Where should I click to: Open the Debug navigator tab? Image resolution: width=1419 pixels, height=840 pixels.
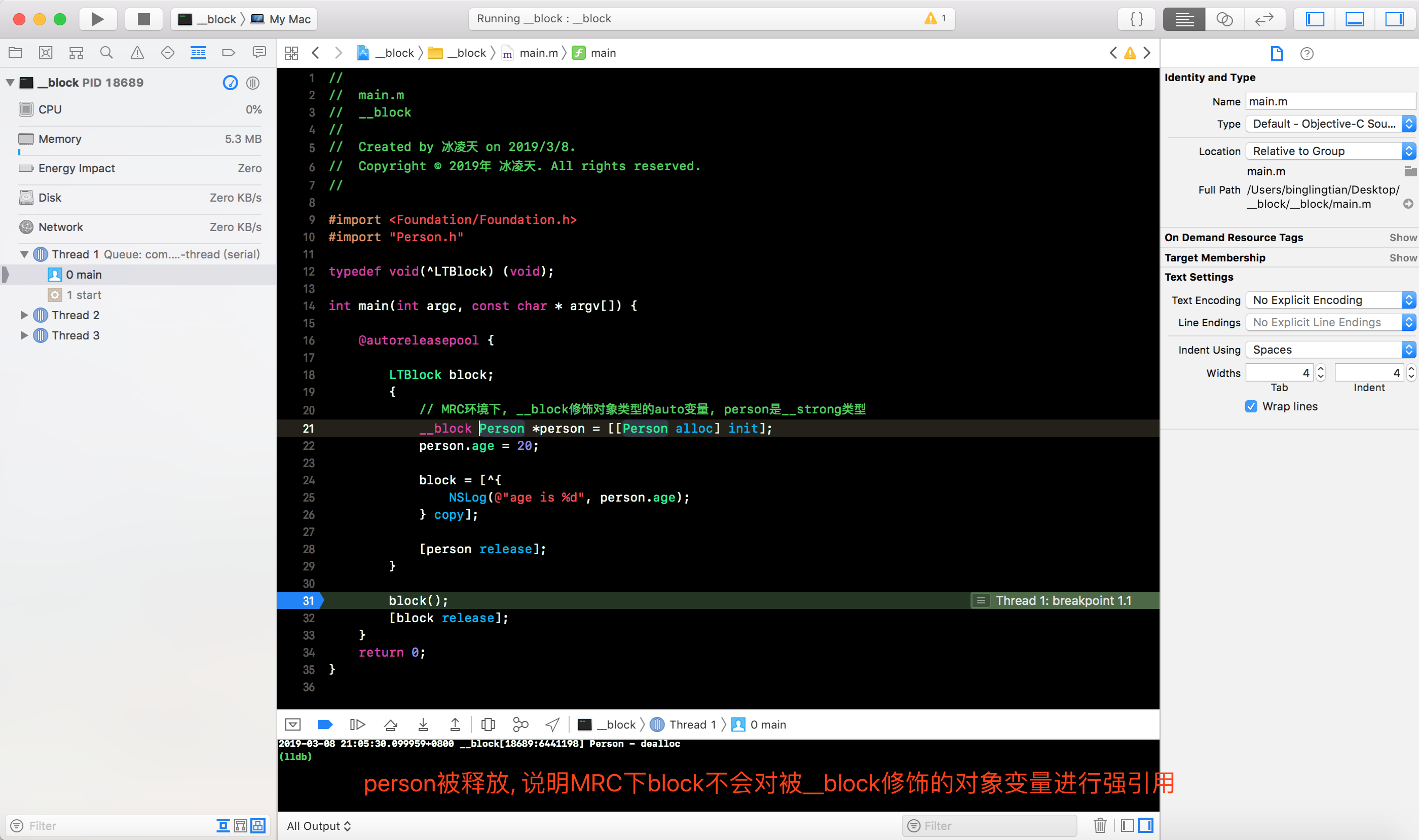pos(198,53)
